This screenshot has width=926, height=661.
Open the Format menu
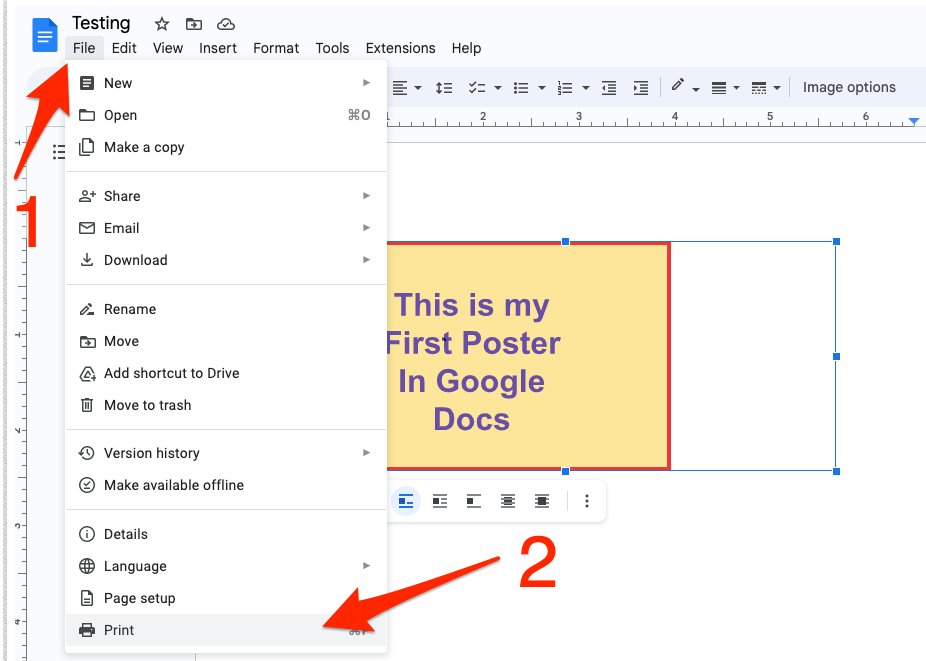coord(276,48)
